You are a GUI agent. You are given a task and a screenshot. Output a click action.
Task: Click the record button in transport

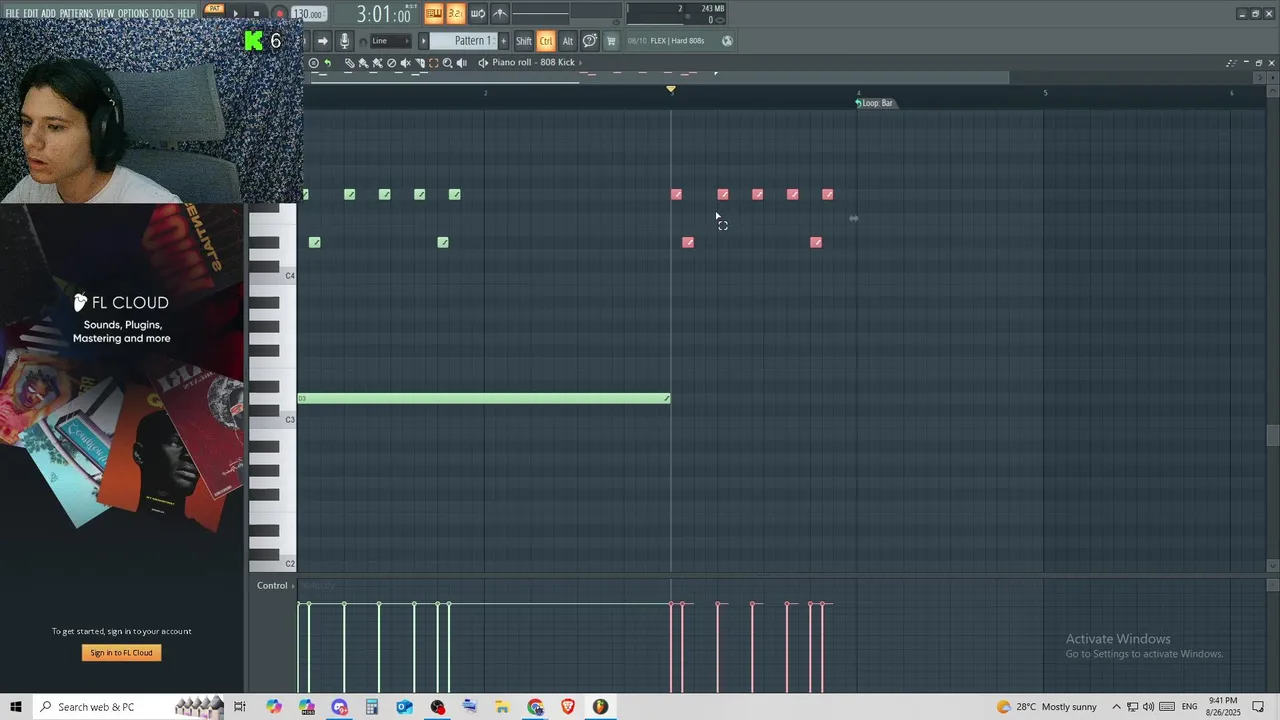point(280,14)
